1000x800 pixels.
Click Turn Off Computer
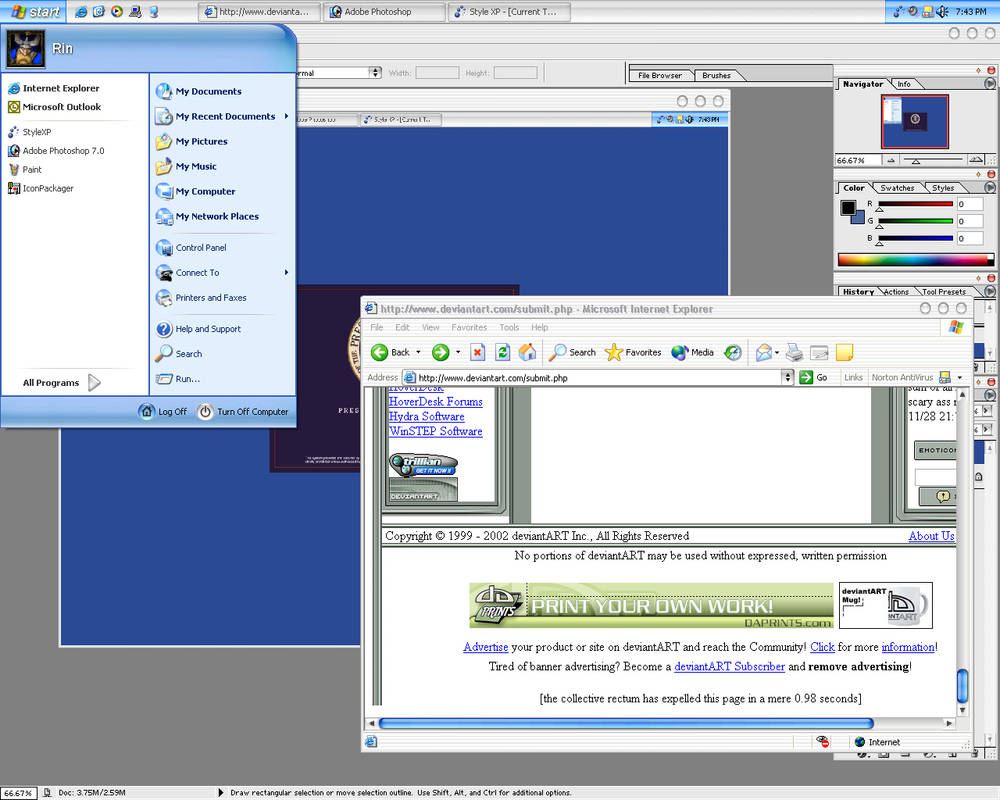click(x=243, y=411)
